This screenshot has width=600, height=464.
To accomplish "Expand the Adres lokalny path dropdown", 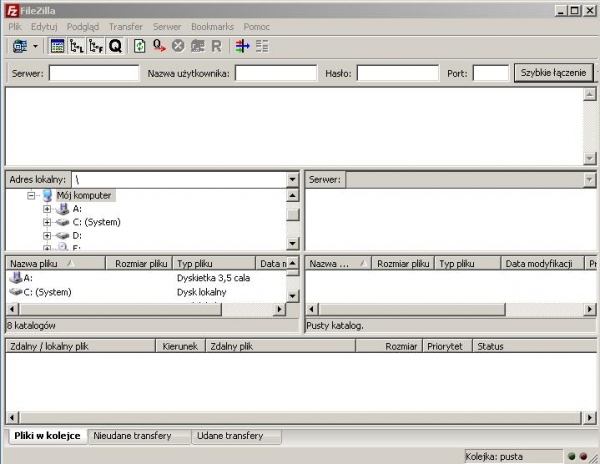I will point(292,179).
